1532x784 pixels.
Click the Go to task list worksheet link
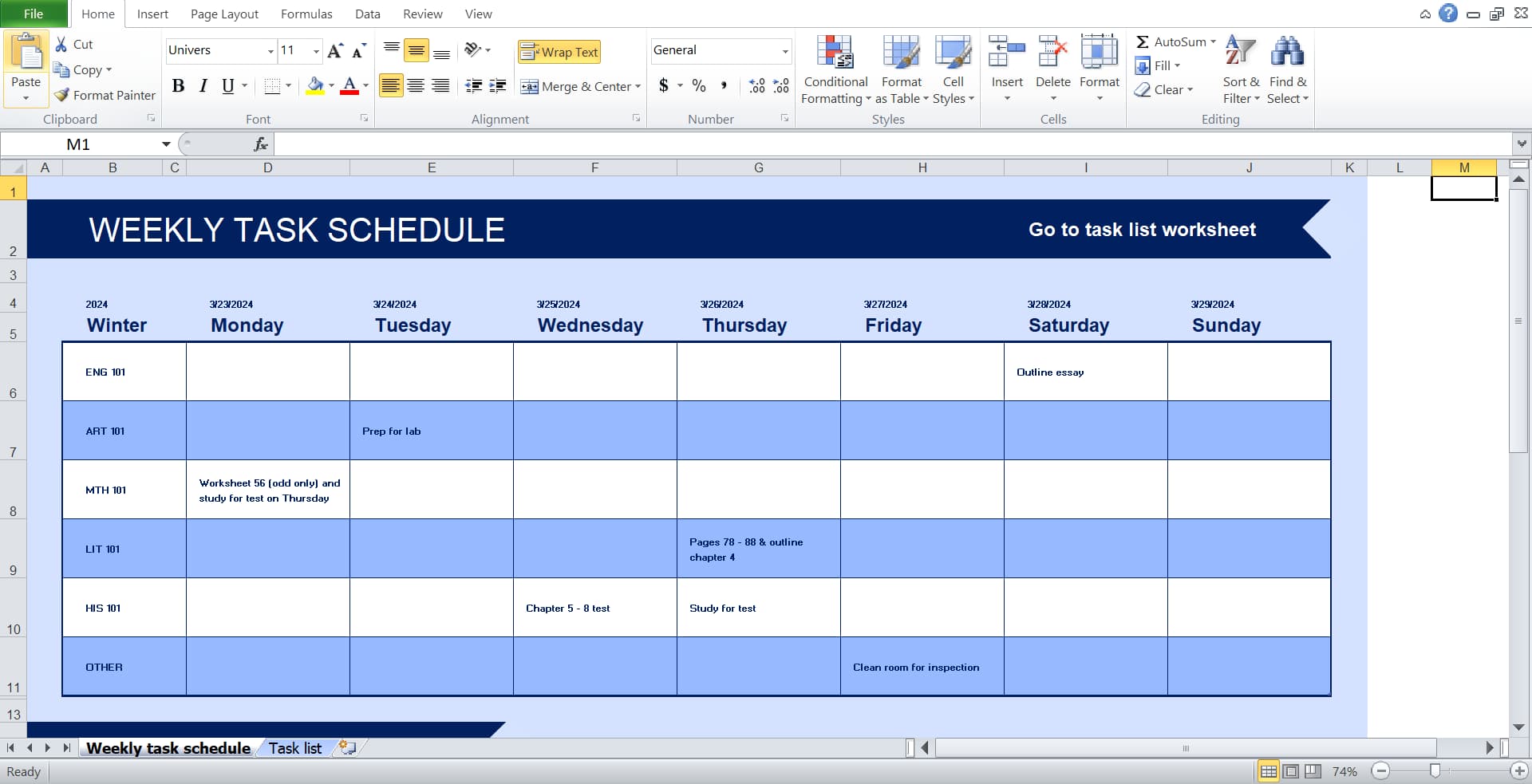click(1143, 230)
